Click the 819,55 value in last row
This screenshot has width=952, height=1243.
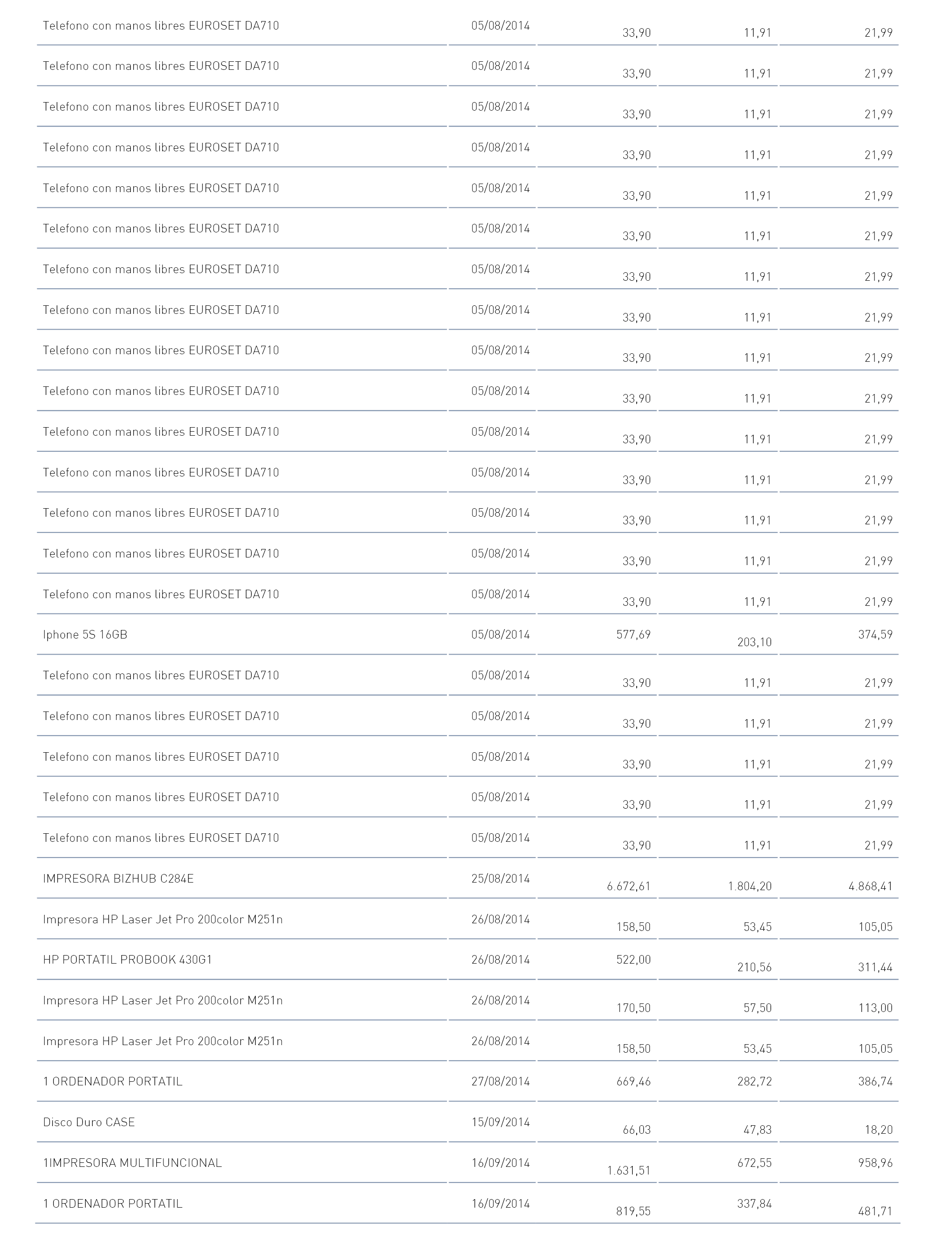coord(634,1211)
